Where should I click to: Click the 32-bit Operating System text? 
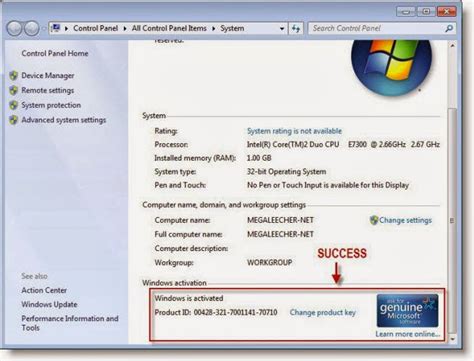[x=287, y=172]
